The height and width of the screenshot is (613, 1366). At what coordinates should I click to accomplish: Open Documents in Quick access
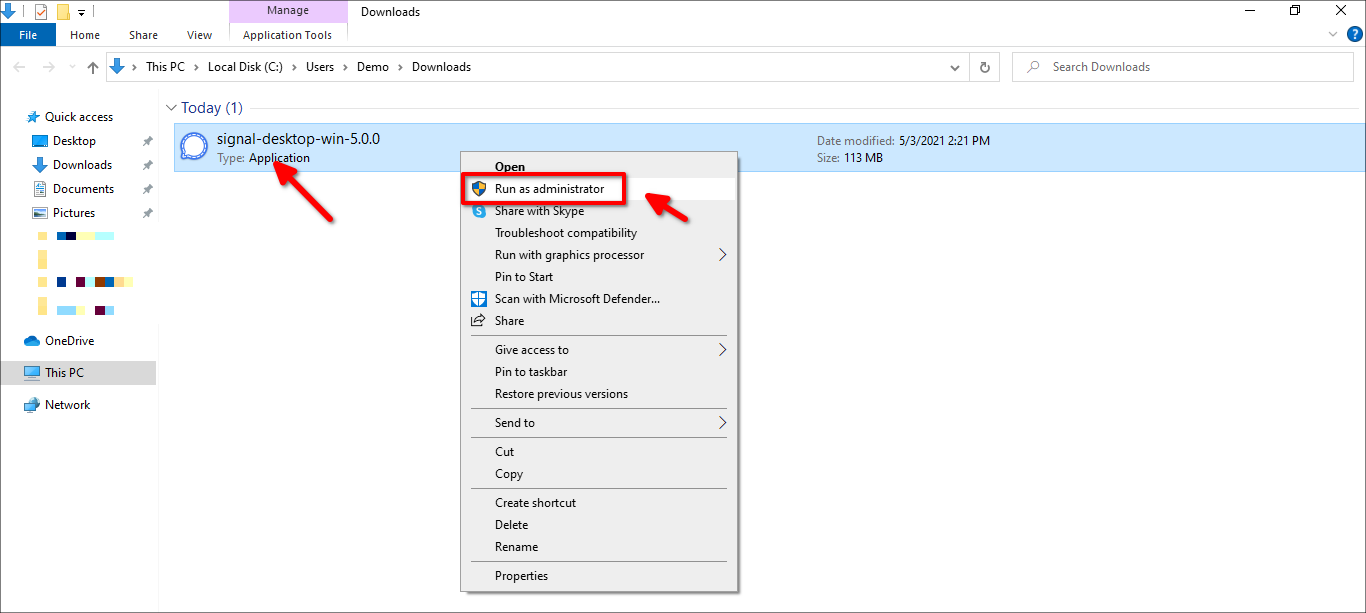[83, 189]
